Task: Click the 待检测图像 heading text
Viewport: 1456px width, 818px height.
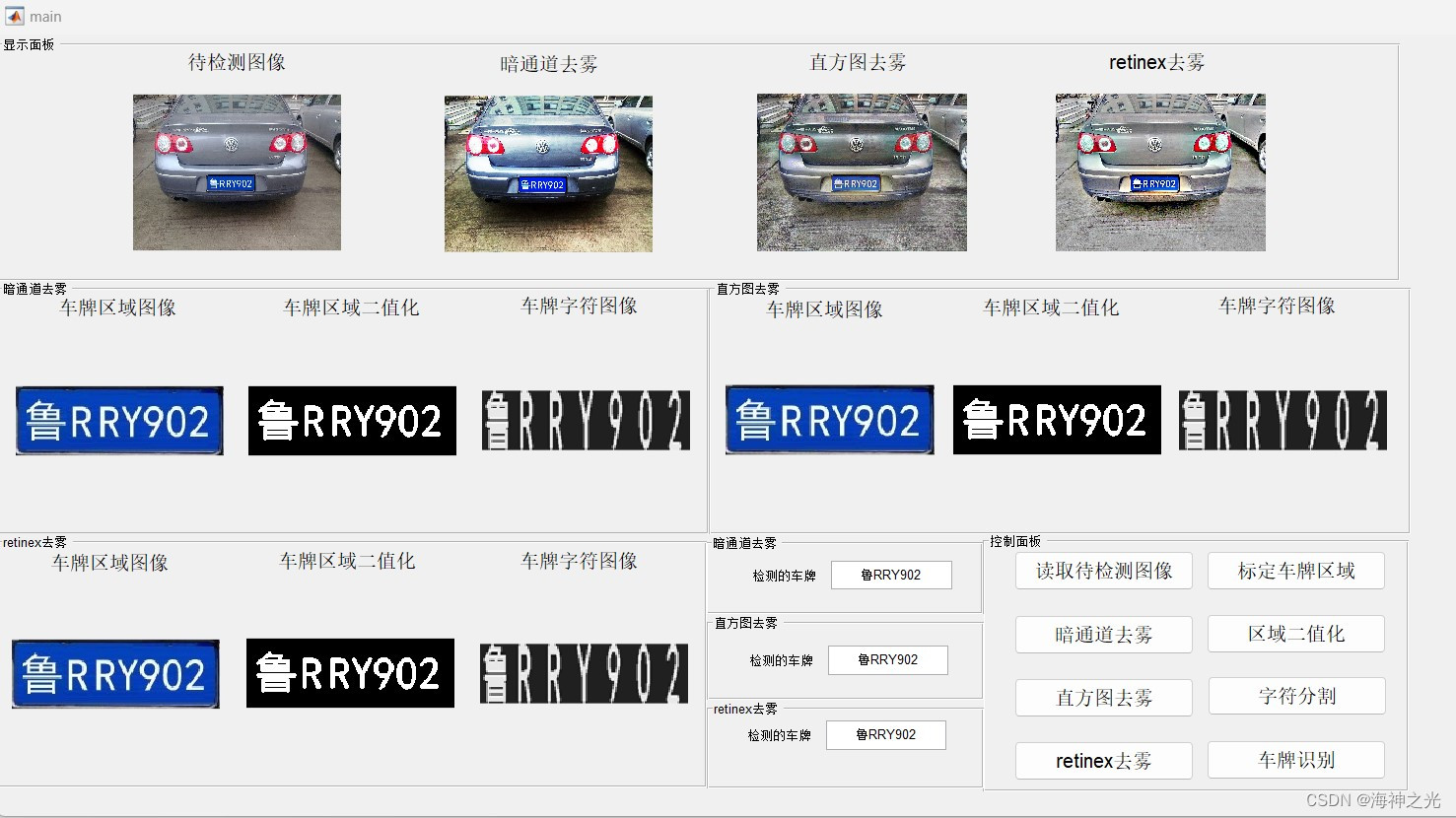Action: [237, 62]
